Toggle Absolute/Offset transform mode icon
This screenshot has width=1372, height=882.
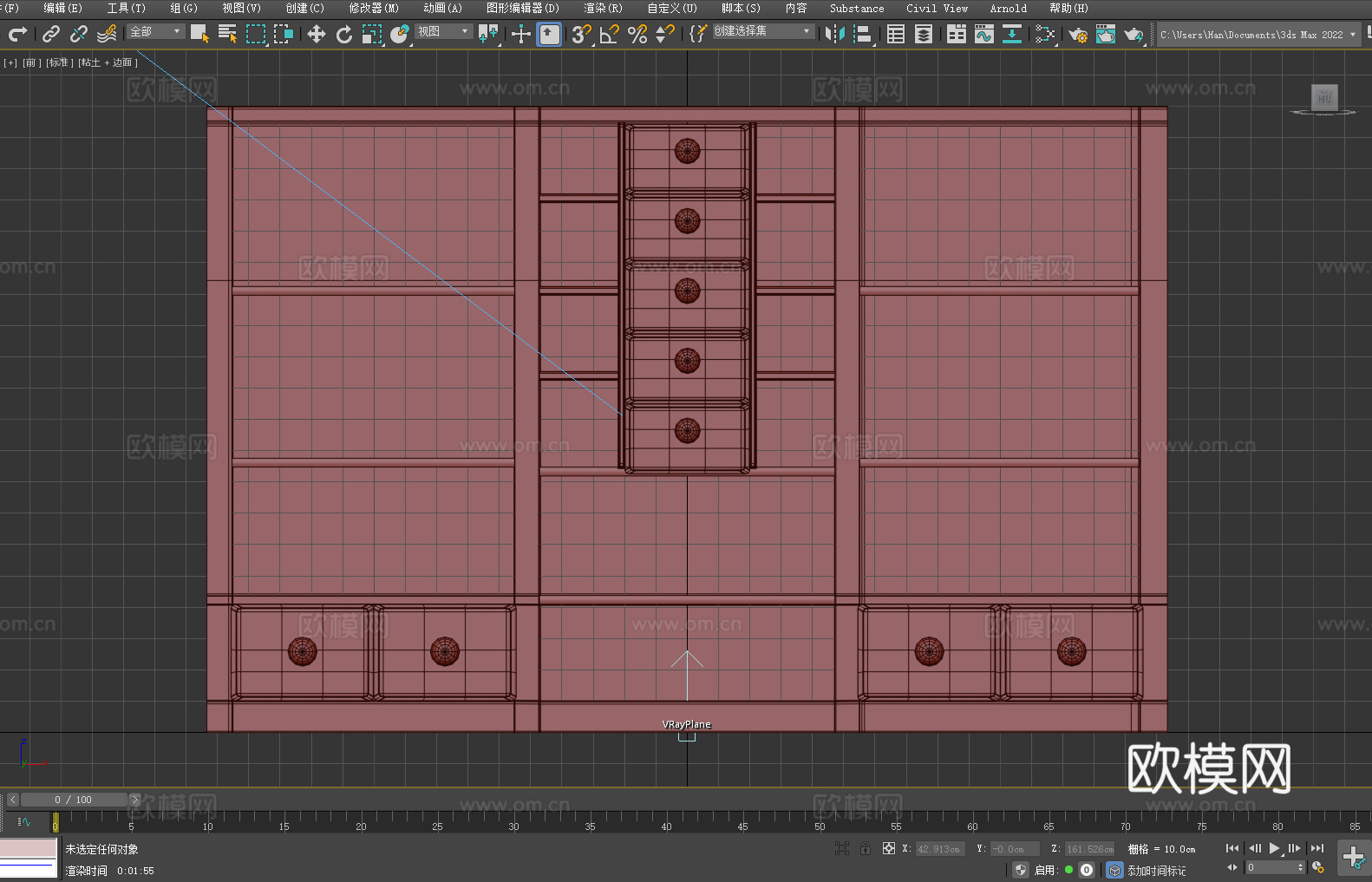coord(889,849)
